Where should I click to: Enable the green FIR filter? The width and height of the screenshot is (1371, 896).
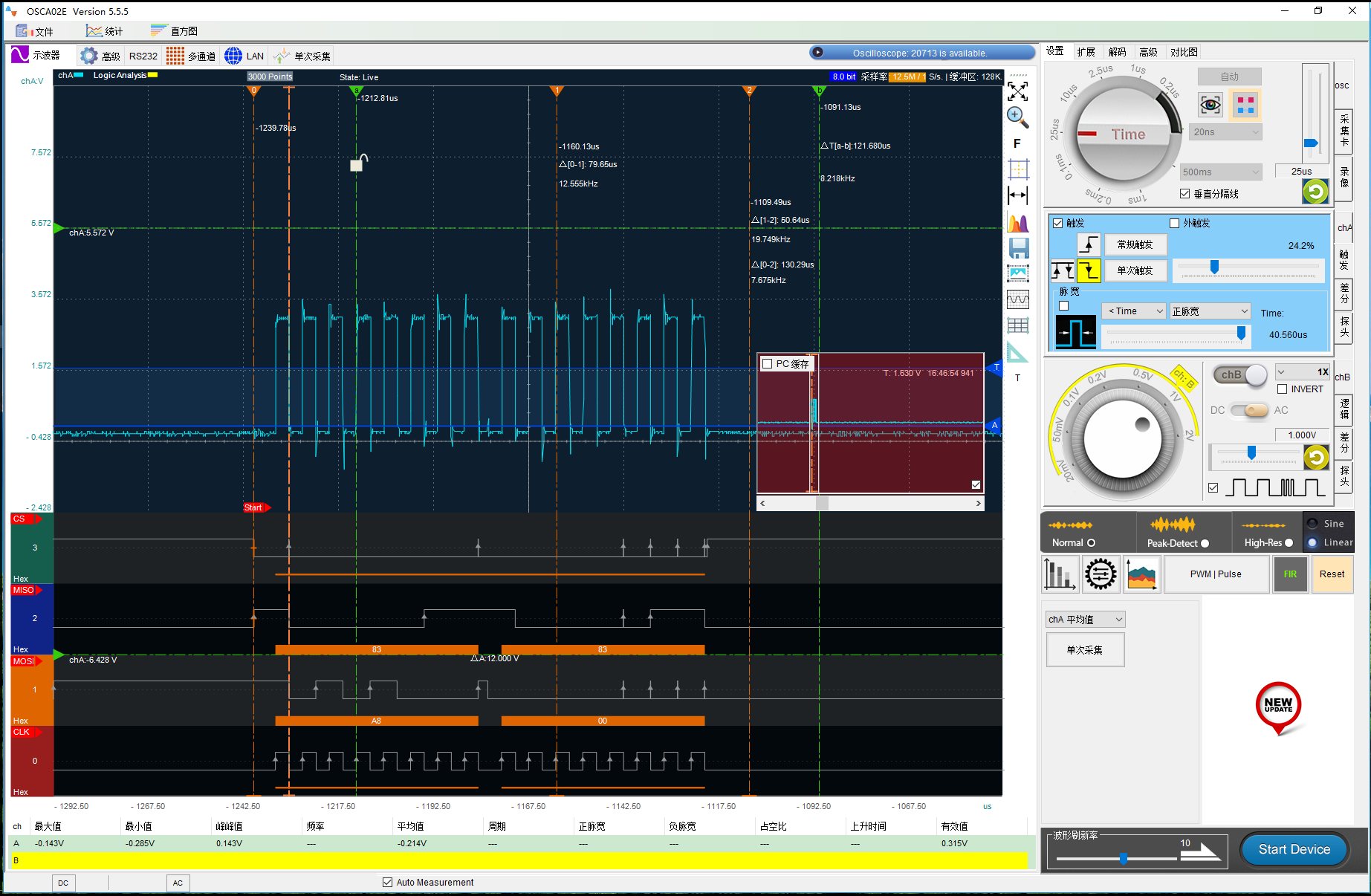coord(1290,574)
